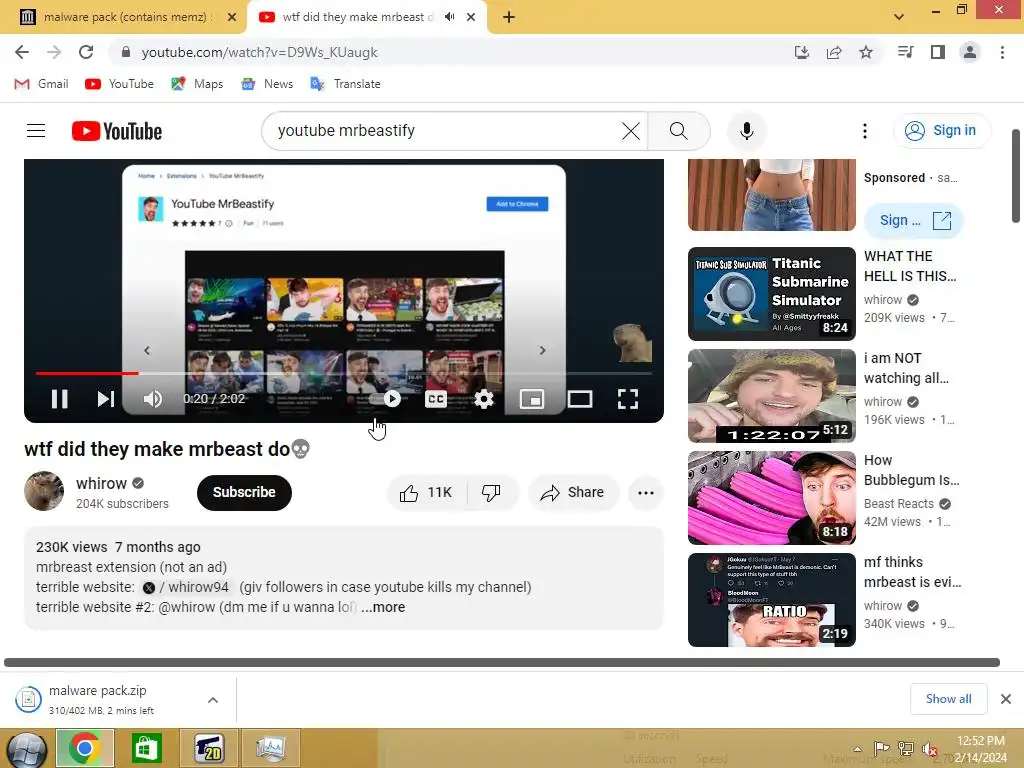The width and height of the screenshot is (1024, 768).
Task: Toggle closed captions CC button
Action: pos(436,398)
